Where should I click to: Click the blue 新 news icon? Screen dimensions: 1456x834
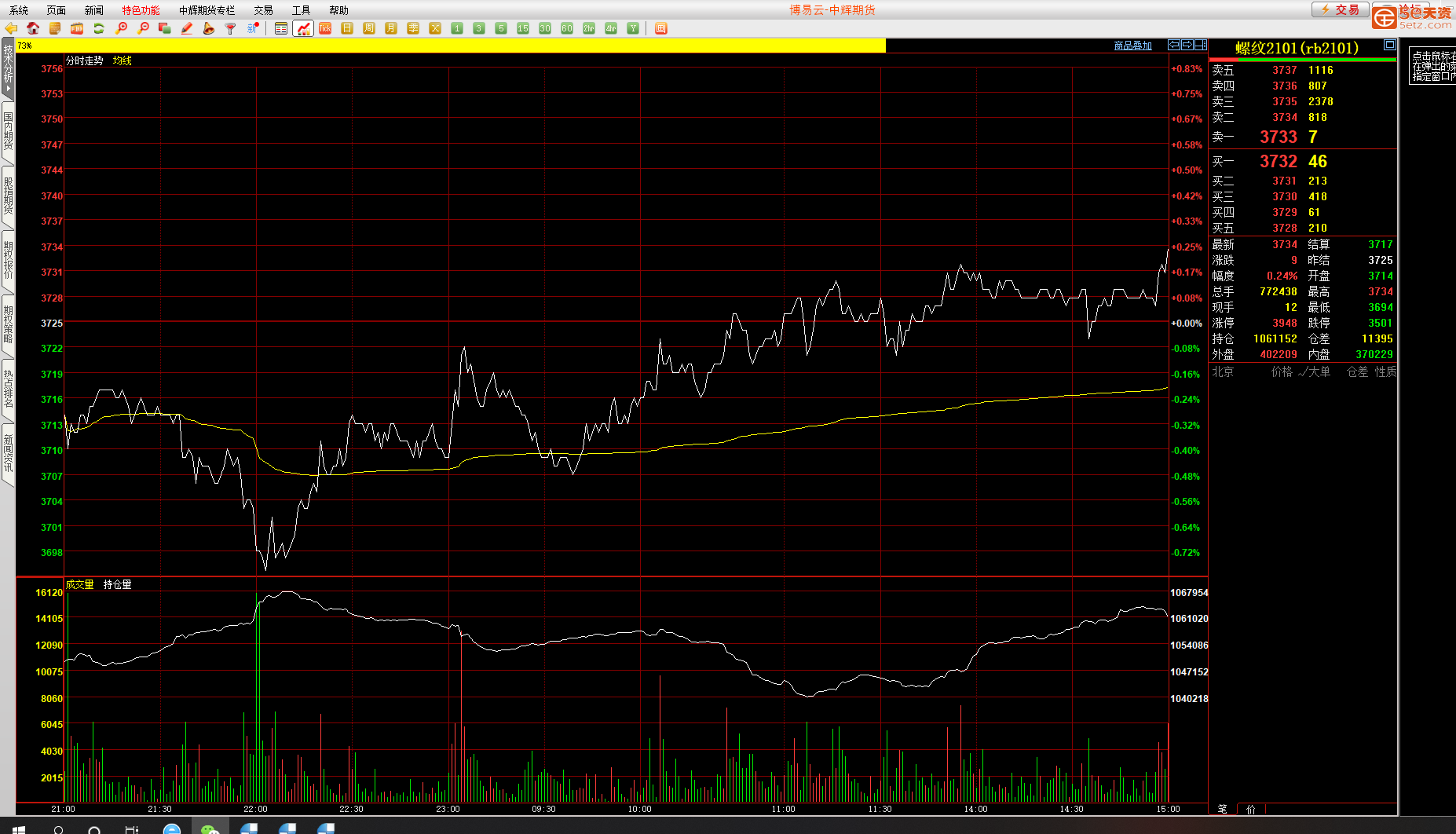point(253,28)
